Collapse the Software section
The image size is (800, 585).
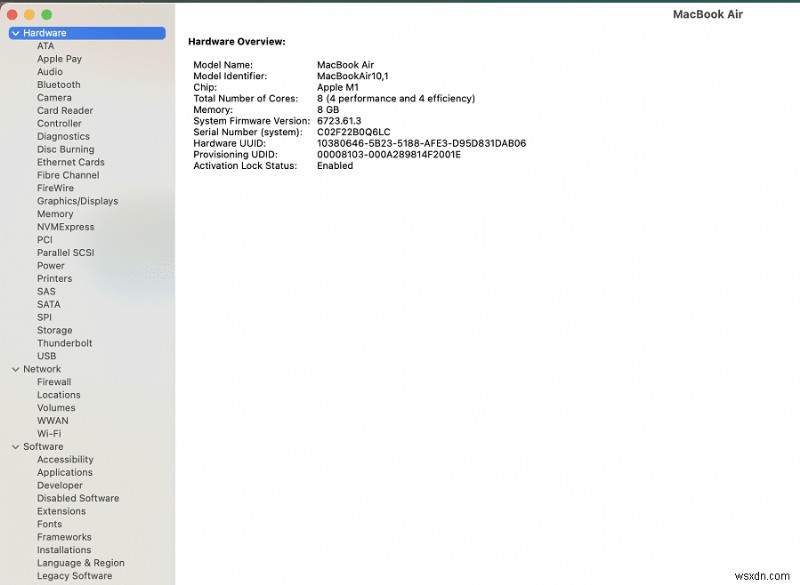pyautogui.click(x=14, y=446)
